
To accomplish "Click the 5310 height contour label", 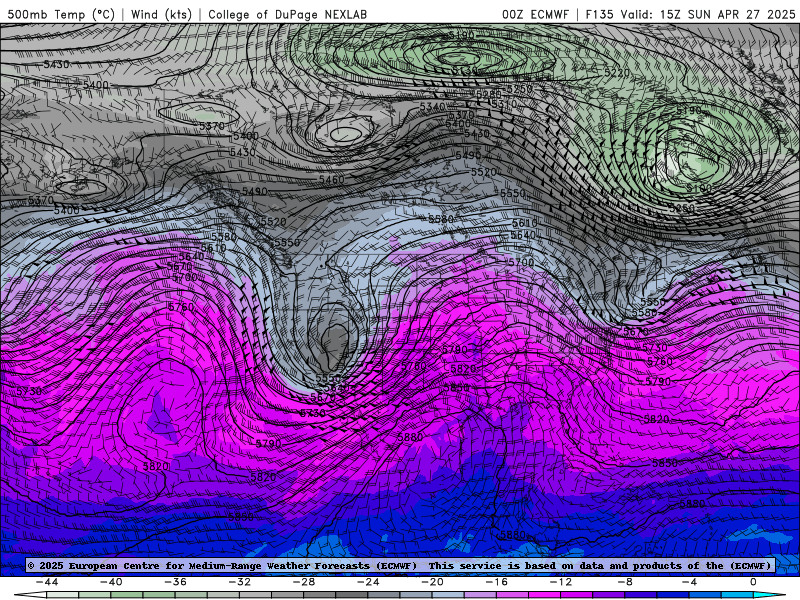I will click(x=504, y=104).
